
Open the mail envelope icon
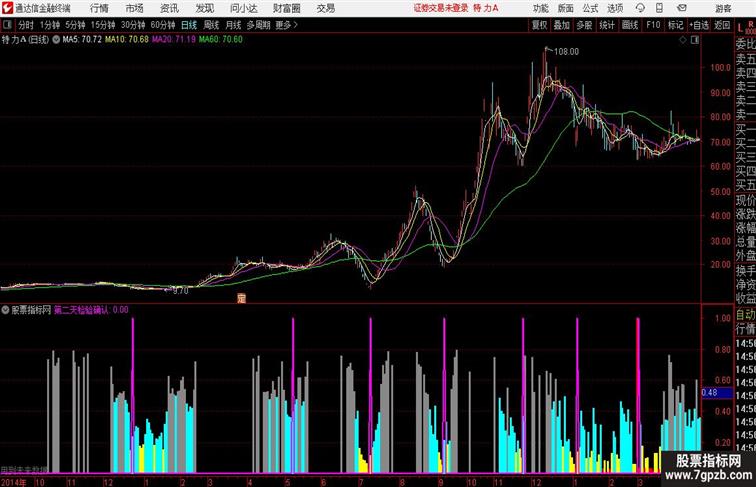tap(682, 8)
